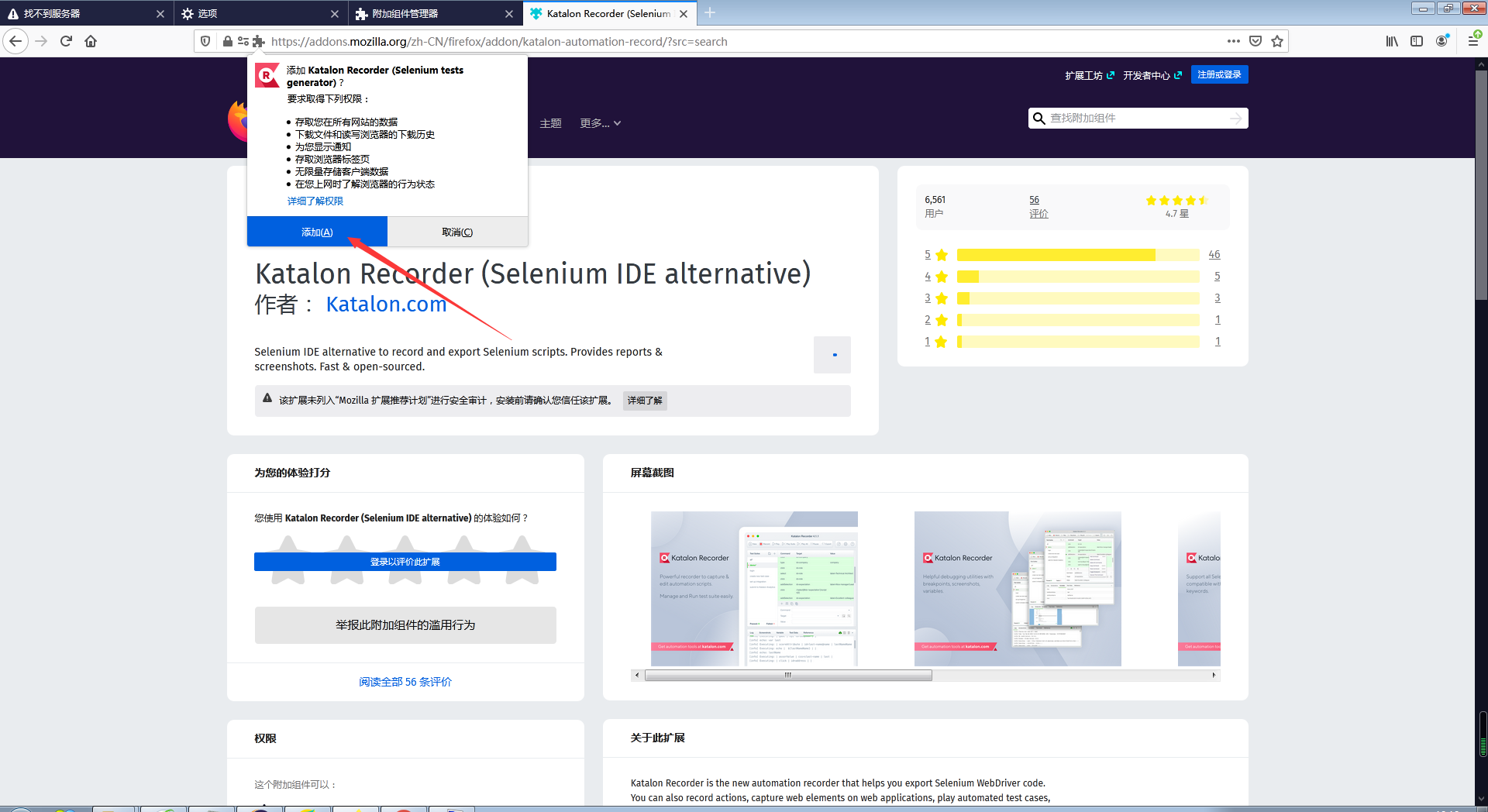
Task: Filter reviews by 2 stars row
Action: click(1073, 320)
